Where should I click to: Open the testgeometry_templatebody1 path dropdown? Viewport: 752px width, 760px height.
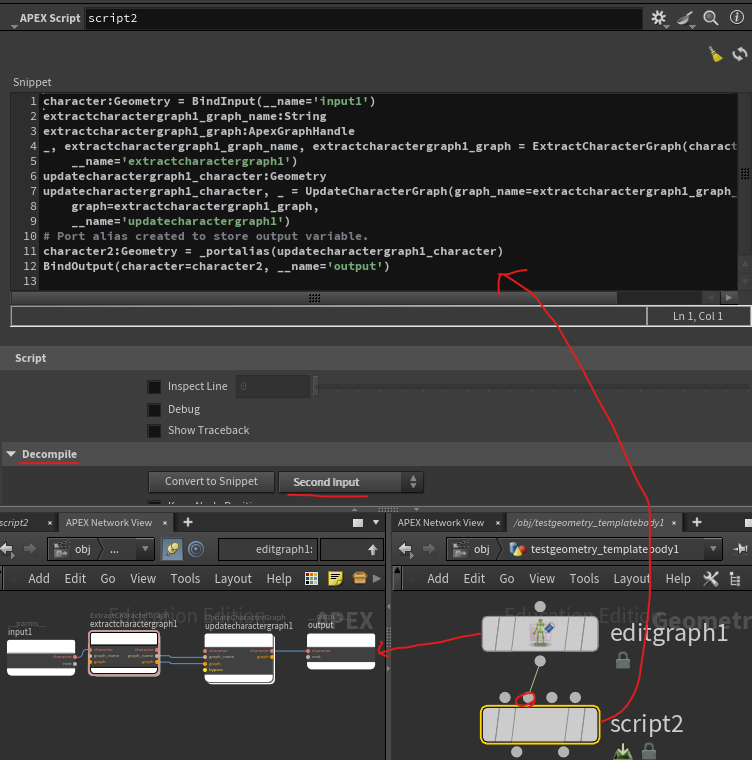(x=713, y=549)
